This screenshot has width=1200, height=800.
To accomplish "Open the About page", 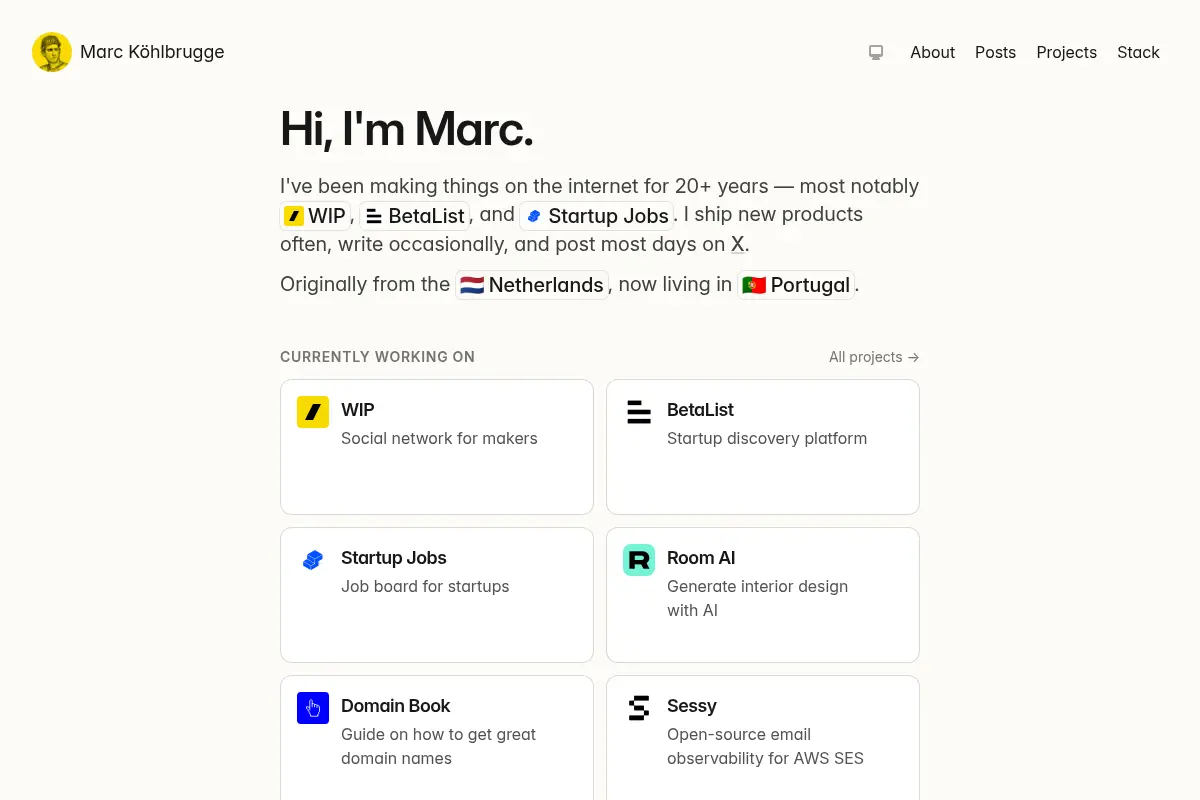I will [932, 52].
